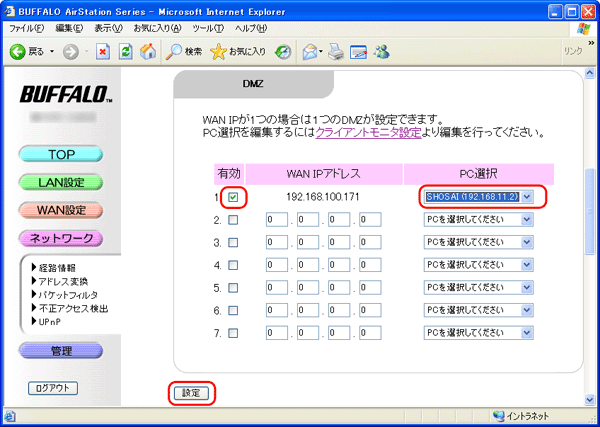Click the ネットワーク navigation button
This screenshot has height=427, width=600.
click(x=61, y=238)
